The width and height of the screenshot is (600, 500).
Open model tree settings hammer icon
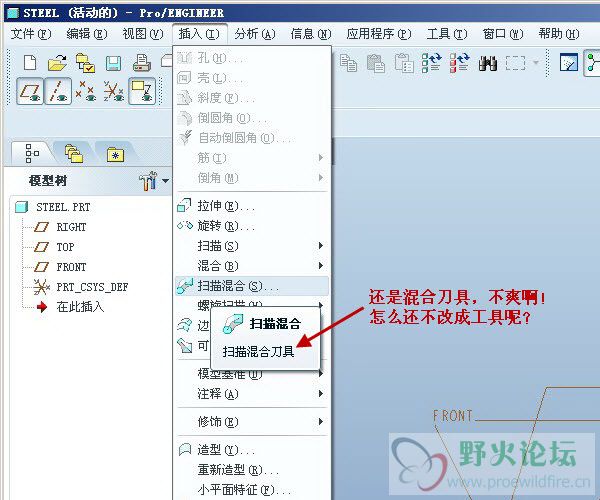pos(148,181)
